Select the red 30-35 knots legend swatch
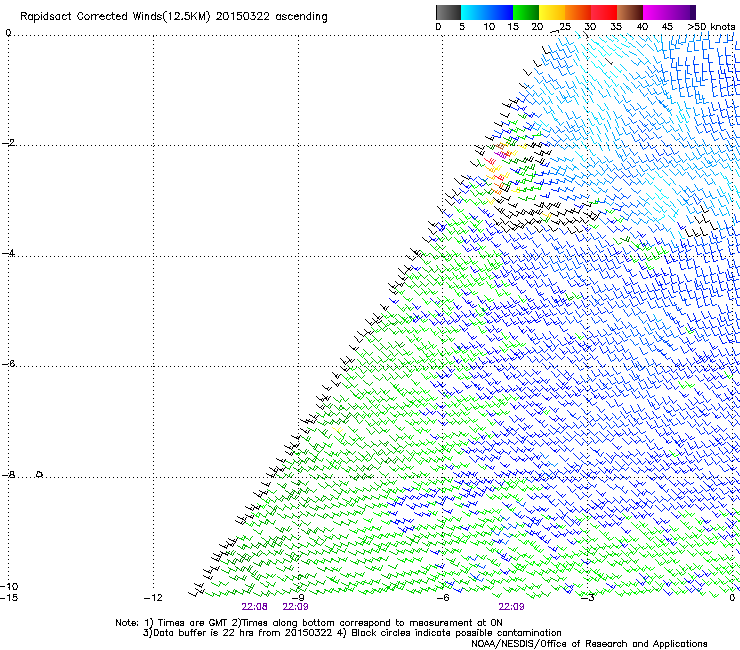The width and height of the screenshot is (740, 650). point(604,12)
